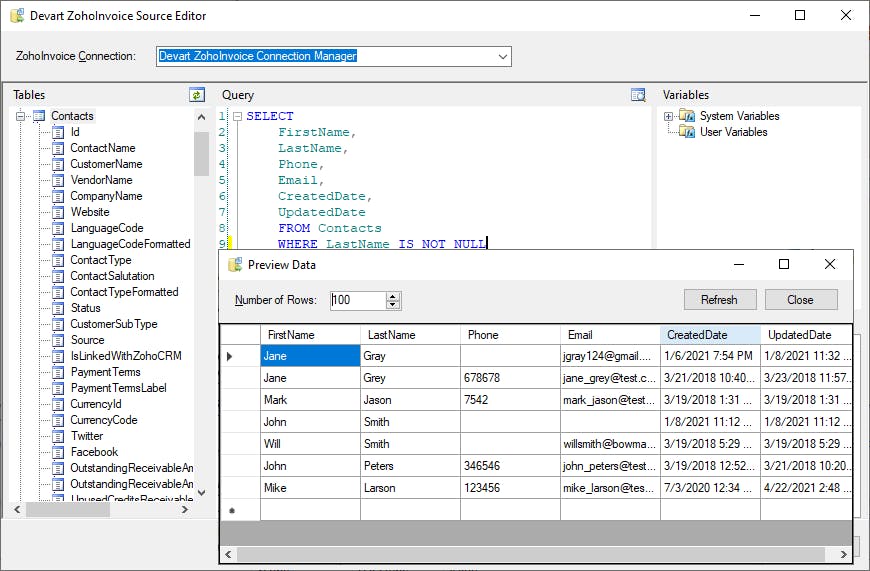Screen dimensions: 870x571
Task: Select the ContactType field in Tables tree
Action: tap(101, 260)
